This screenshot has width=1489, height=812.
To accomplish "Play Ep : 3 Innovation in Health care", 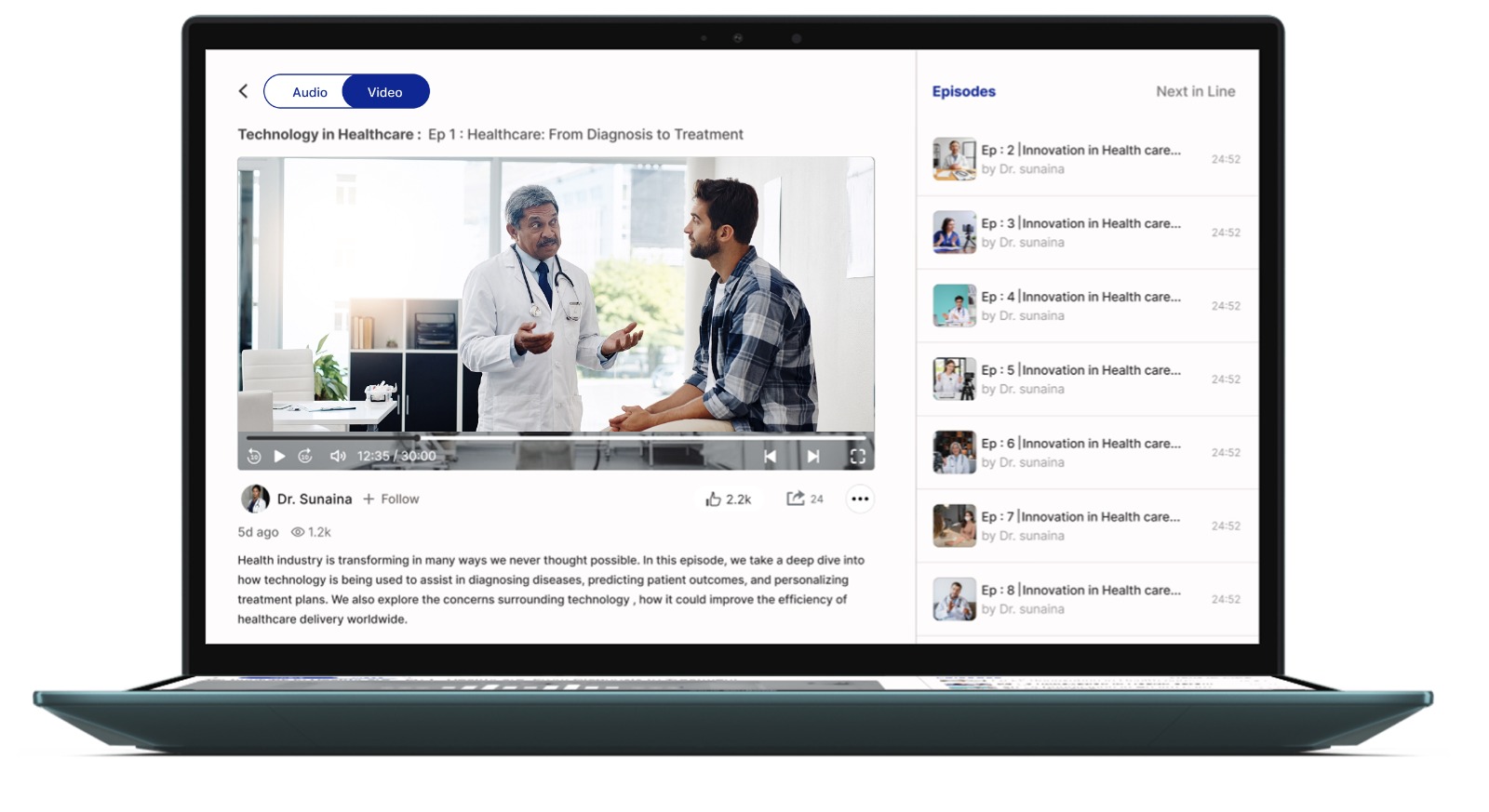I will point(1087,233).
